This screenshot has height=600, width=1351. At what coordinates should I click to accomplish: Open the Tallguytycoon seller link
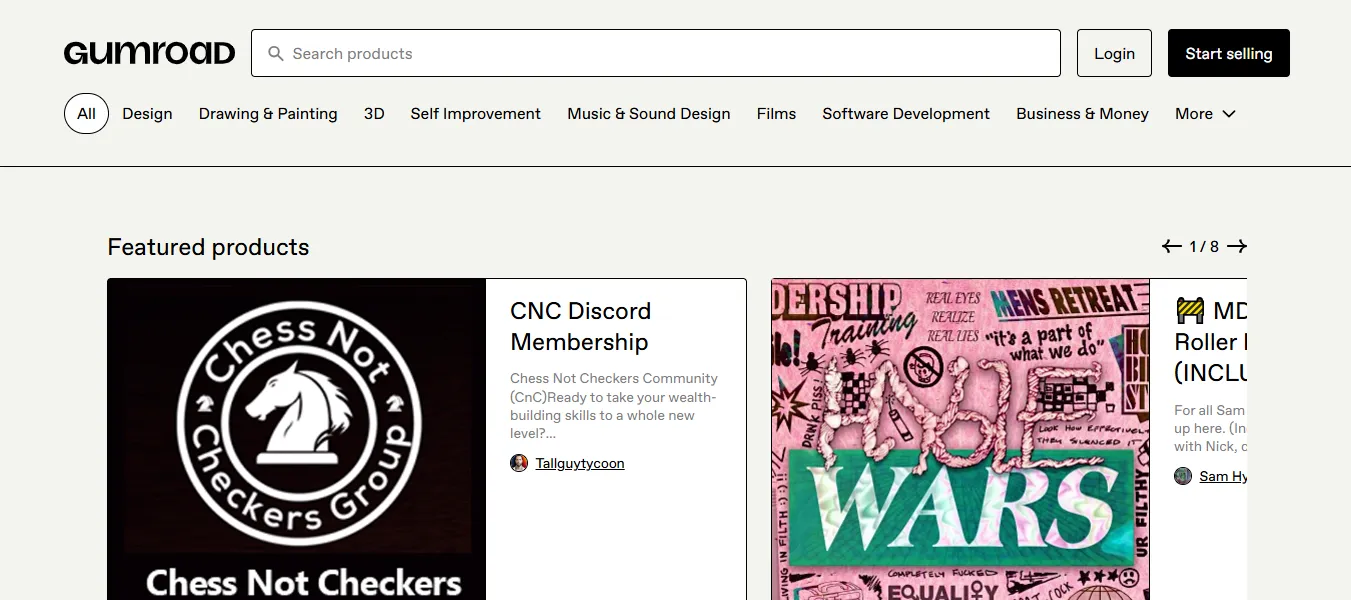coord(580,464)
